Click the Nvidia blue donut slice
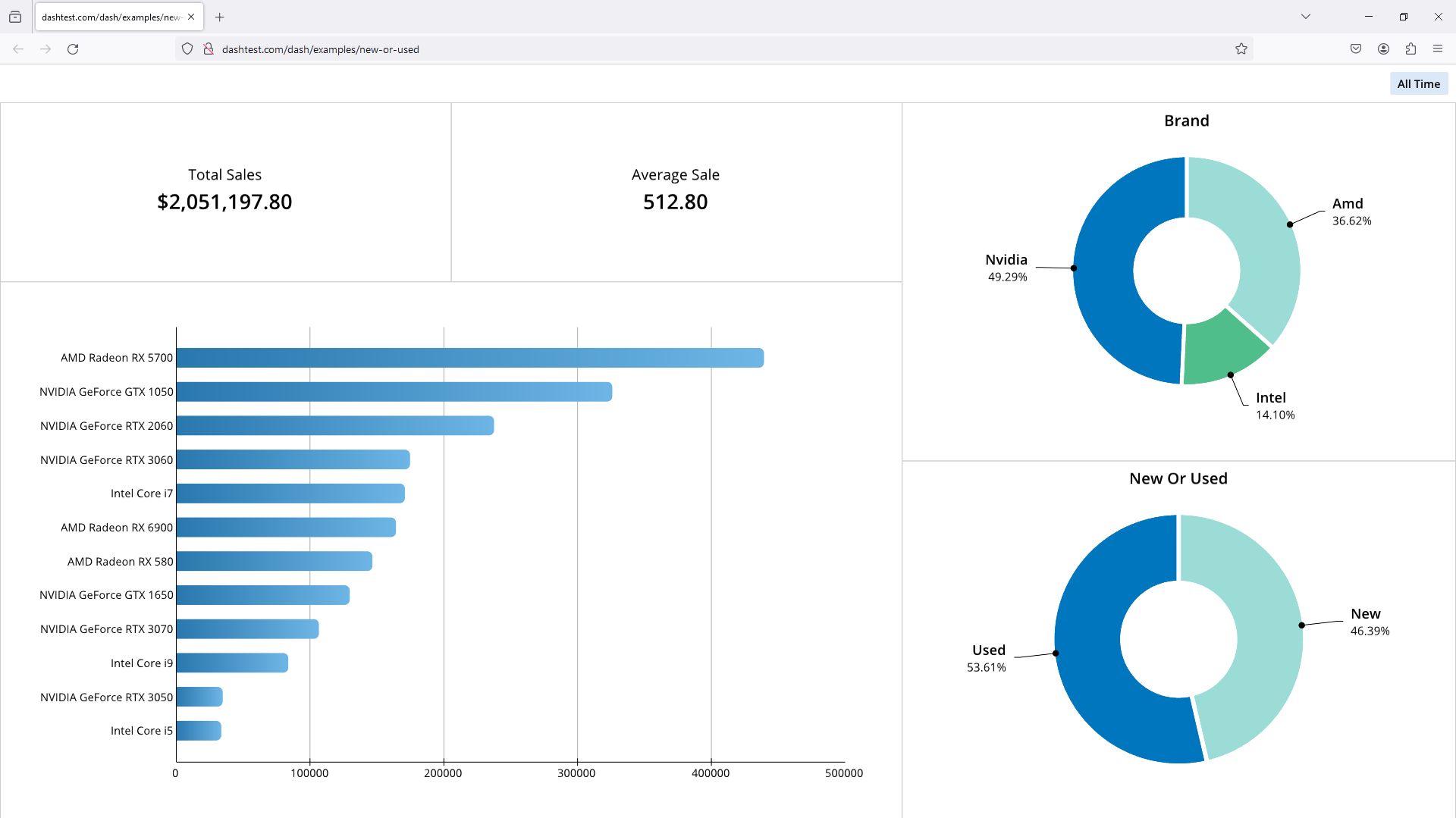This screenshot has width=1456, height=818. click(1103, 271)
